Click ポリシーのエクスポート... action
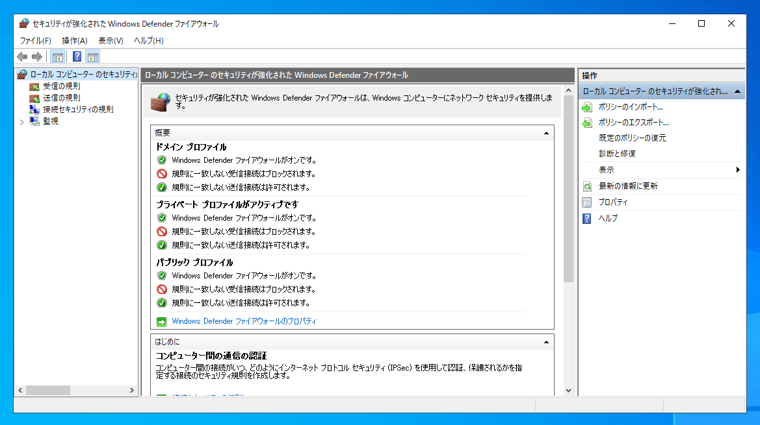 pyautogui.click(x=633, y=123)
